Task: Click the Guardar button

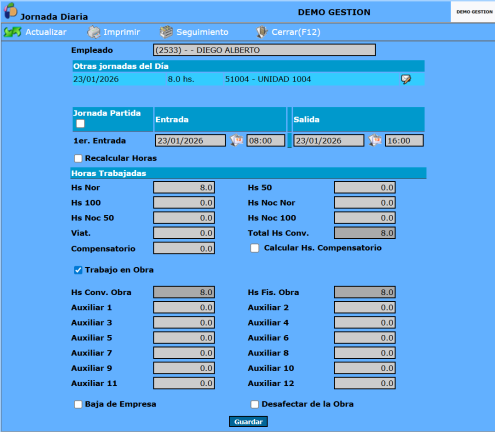Action: (248, 422)
